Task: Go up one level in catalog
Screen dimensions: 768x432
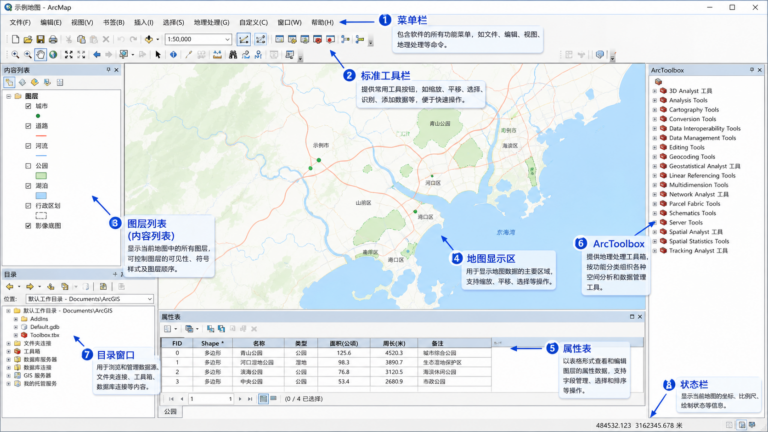Action: pos(50,287)
